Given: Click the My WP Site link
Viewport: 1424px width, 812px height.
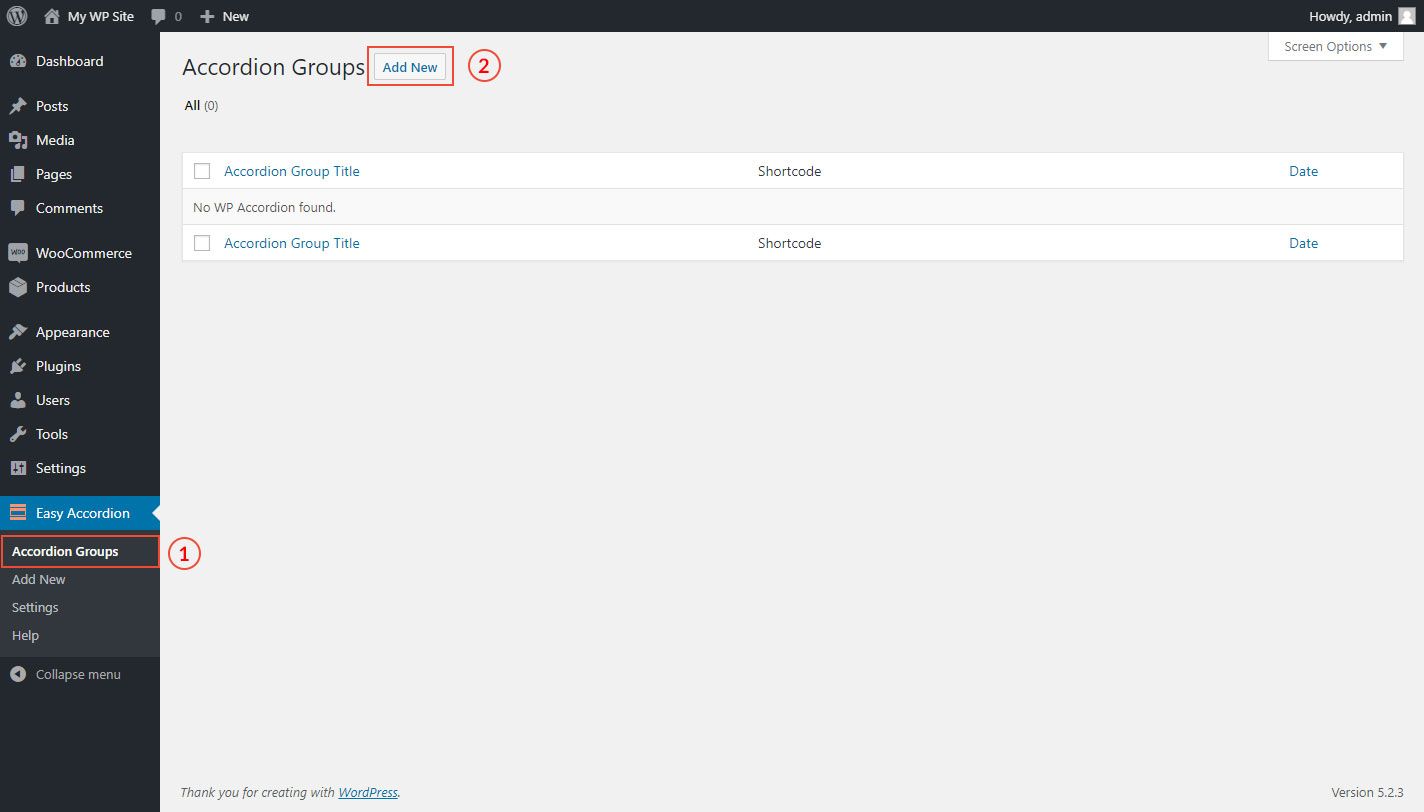Looking at the screenshot, I should point(101,16).
